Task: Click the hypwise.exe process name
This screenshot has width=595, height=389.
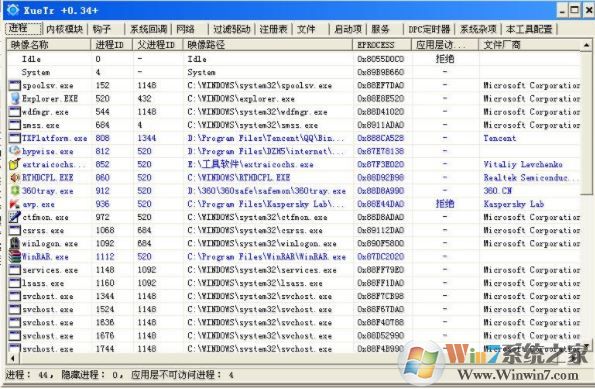Action: pyautogui.click(x=47, y=151)
